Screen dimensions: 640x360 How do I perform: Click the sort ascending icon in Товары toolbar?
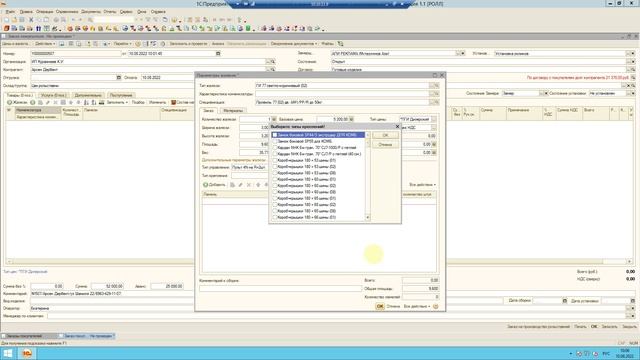tap(86, 102)
